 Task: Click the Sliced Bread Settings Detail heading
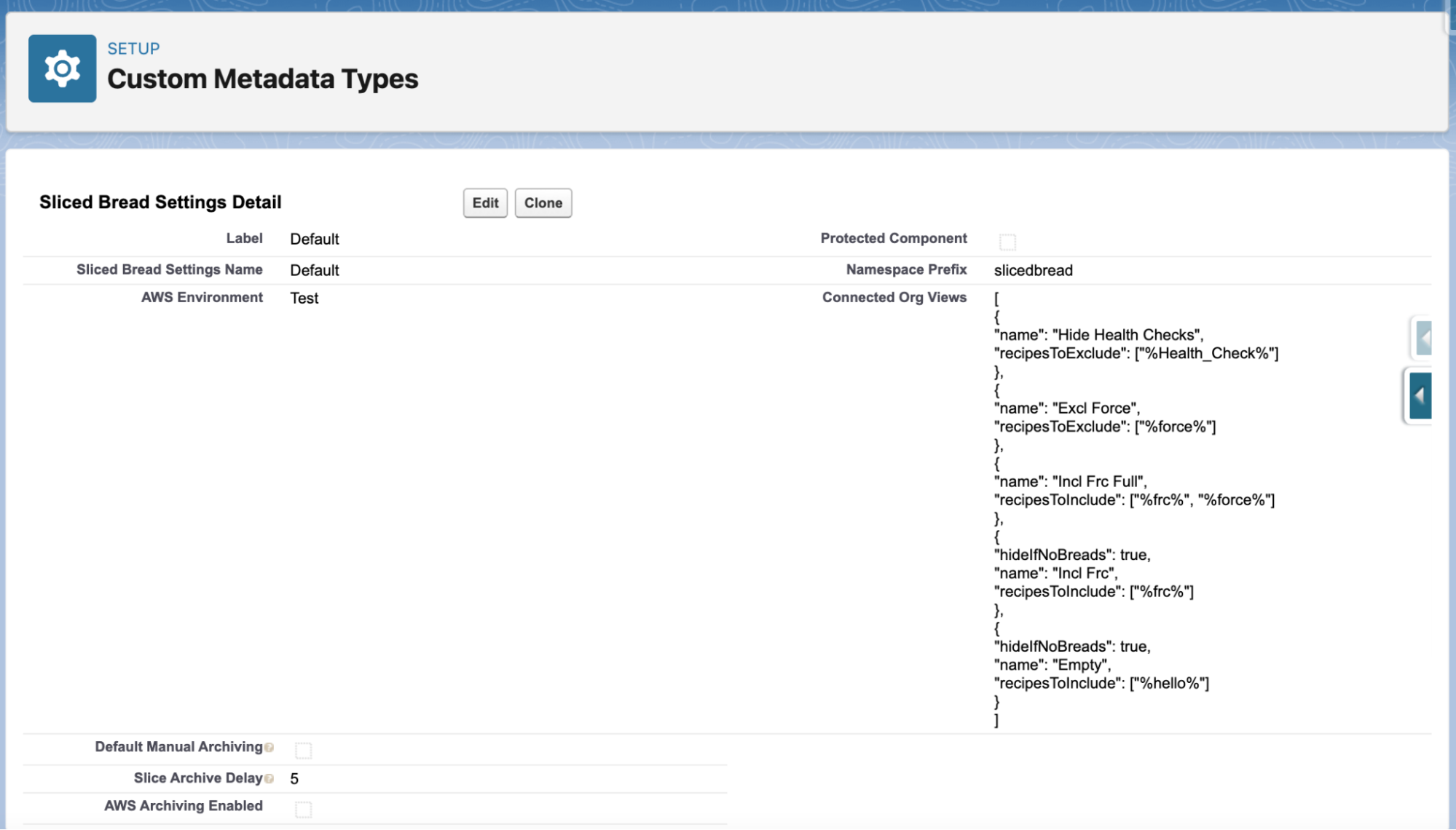click(160, 202)
